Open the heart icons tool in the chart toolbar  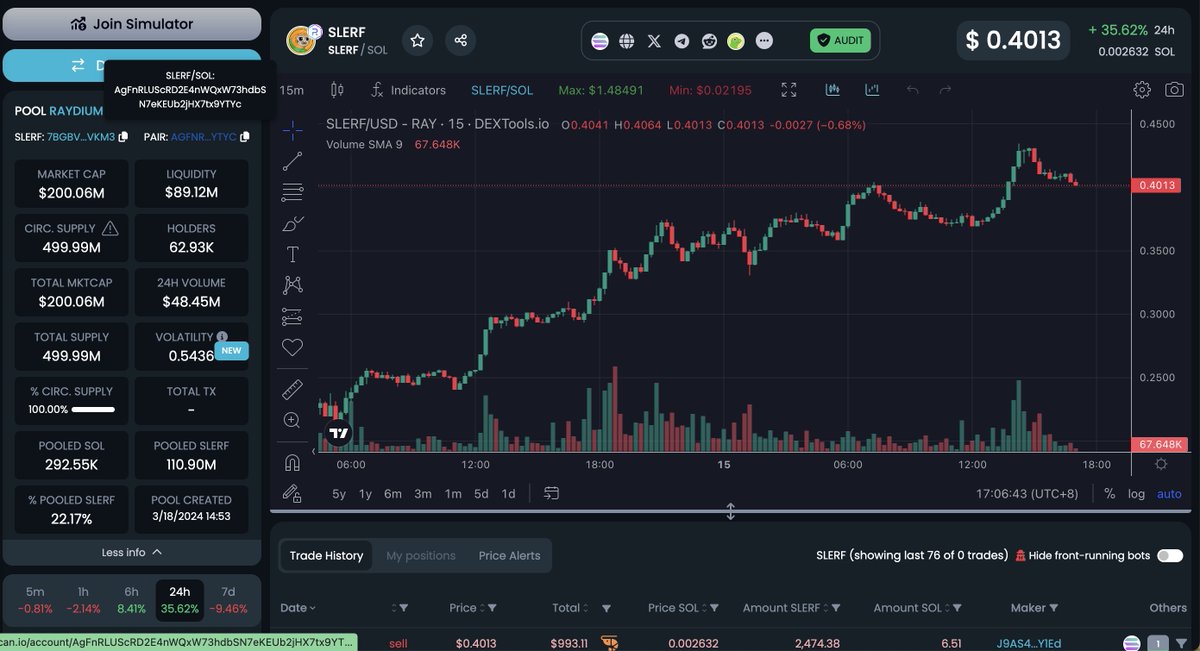292,348
